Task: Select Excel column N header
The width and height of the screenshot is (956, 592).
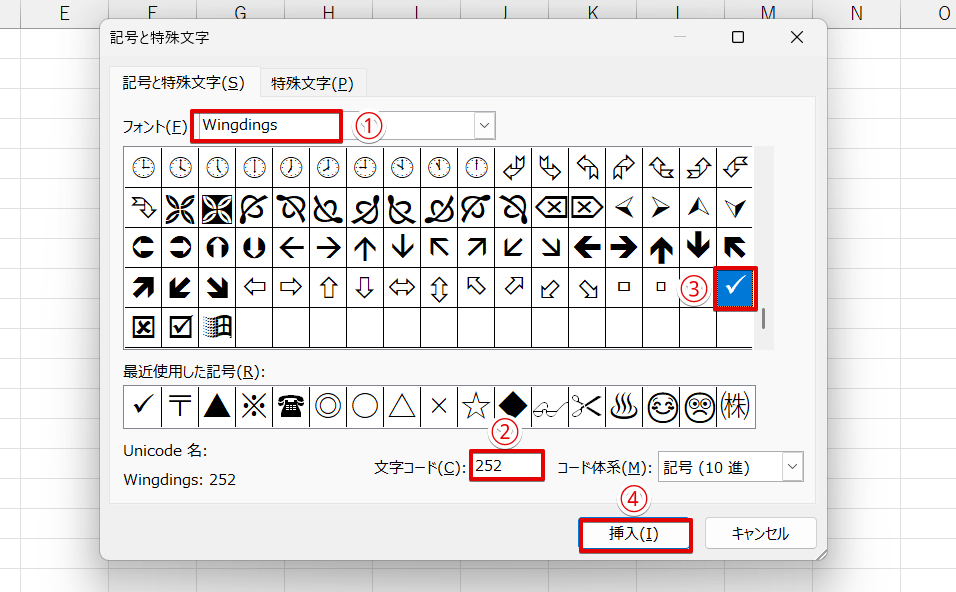Action: click(x=857, y=13)
